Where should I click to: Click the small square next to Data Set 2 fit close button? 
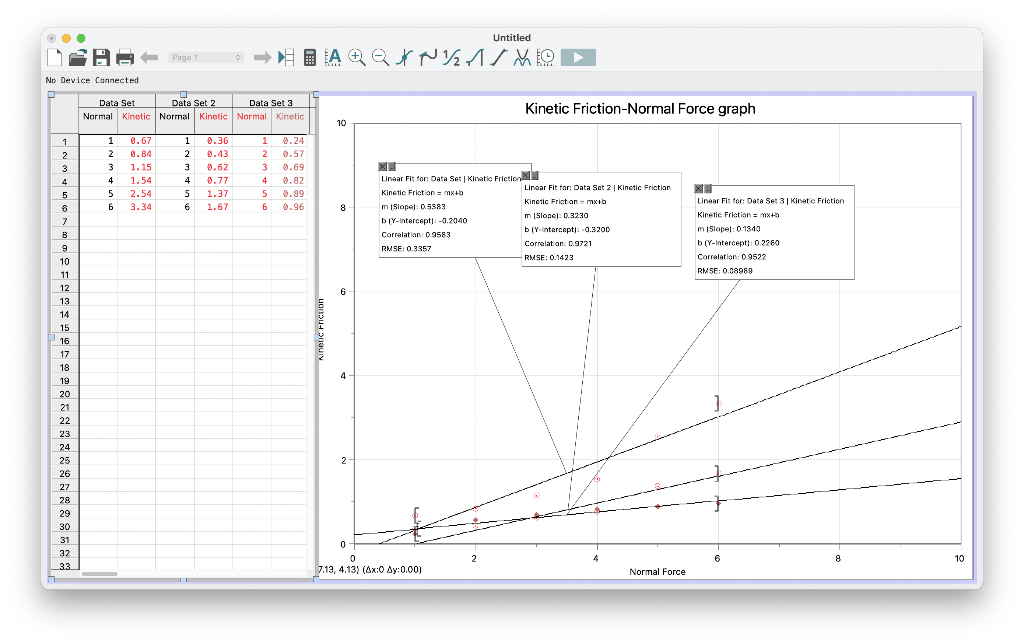(535, 176)
